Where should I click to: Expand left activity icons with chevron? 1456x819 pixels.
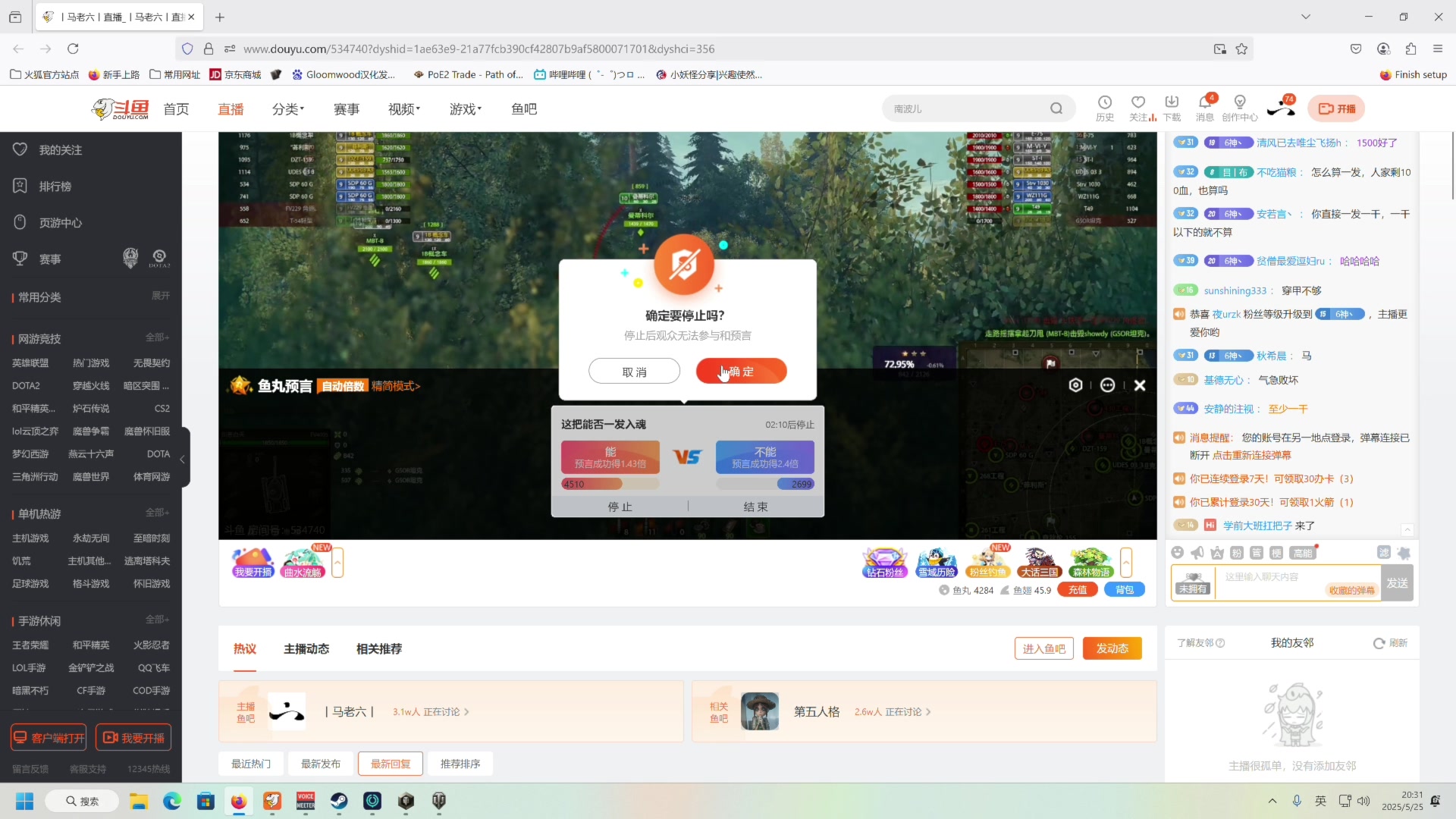pos(337,563)
